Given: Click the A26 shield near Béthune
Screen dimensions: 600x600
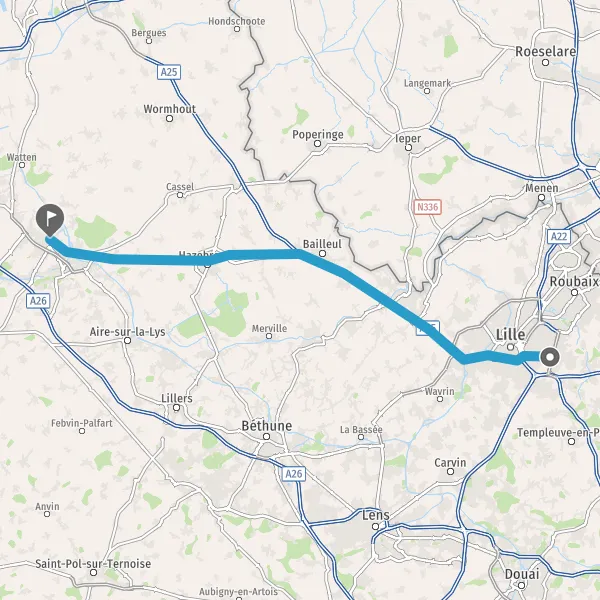Looking at the screenshot, I should pos(294,474).
